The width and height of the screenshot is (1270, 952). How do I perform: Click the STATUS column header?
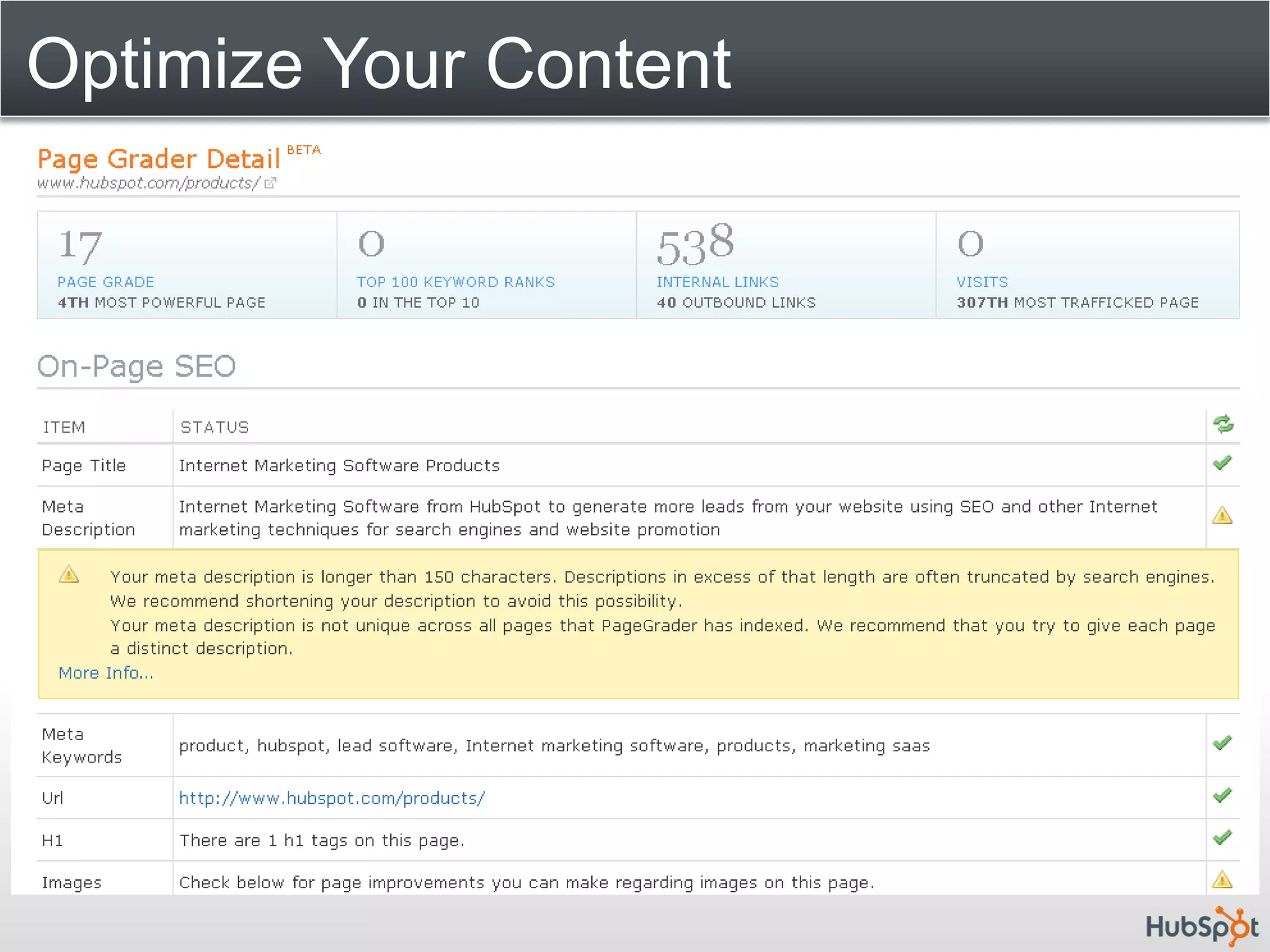[215, 427]
